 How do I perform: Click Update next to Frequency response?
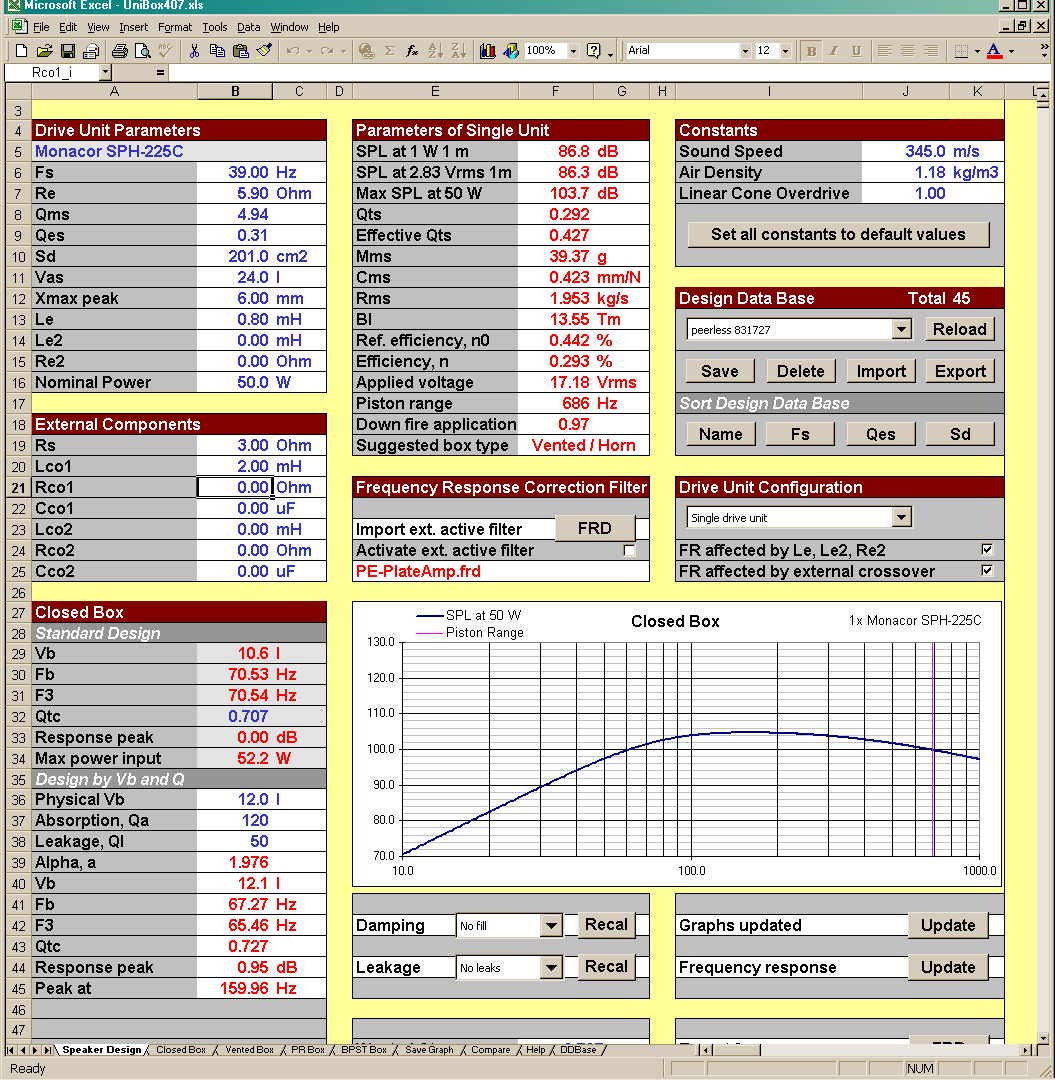pyautogui.click(x=948, y=967)
